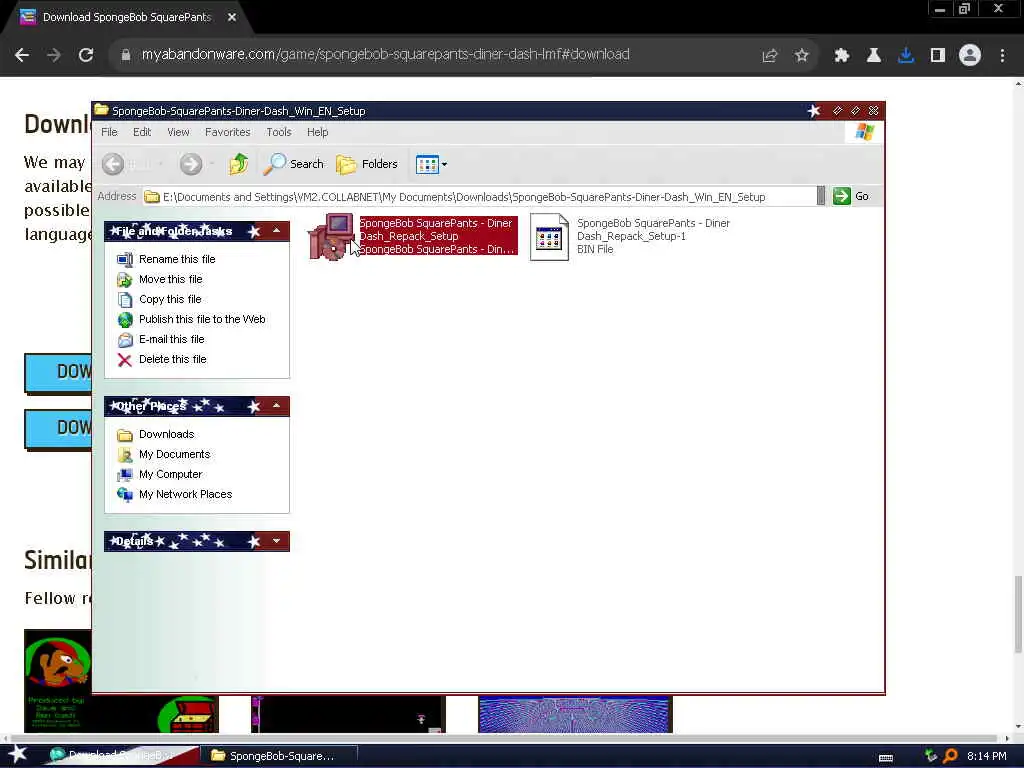Click Publish this file to the Web
The width and height of the screenshot is (1024, 768).
[x=202, y=319]
